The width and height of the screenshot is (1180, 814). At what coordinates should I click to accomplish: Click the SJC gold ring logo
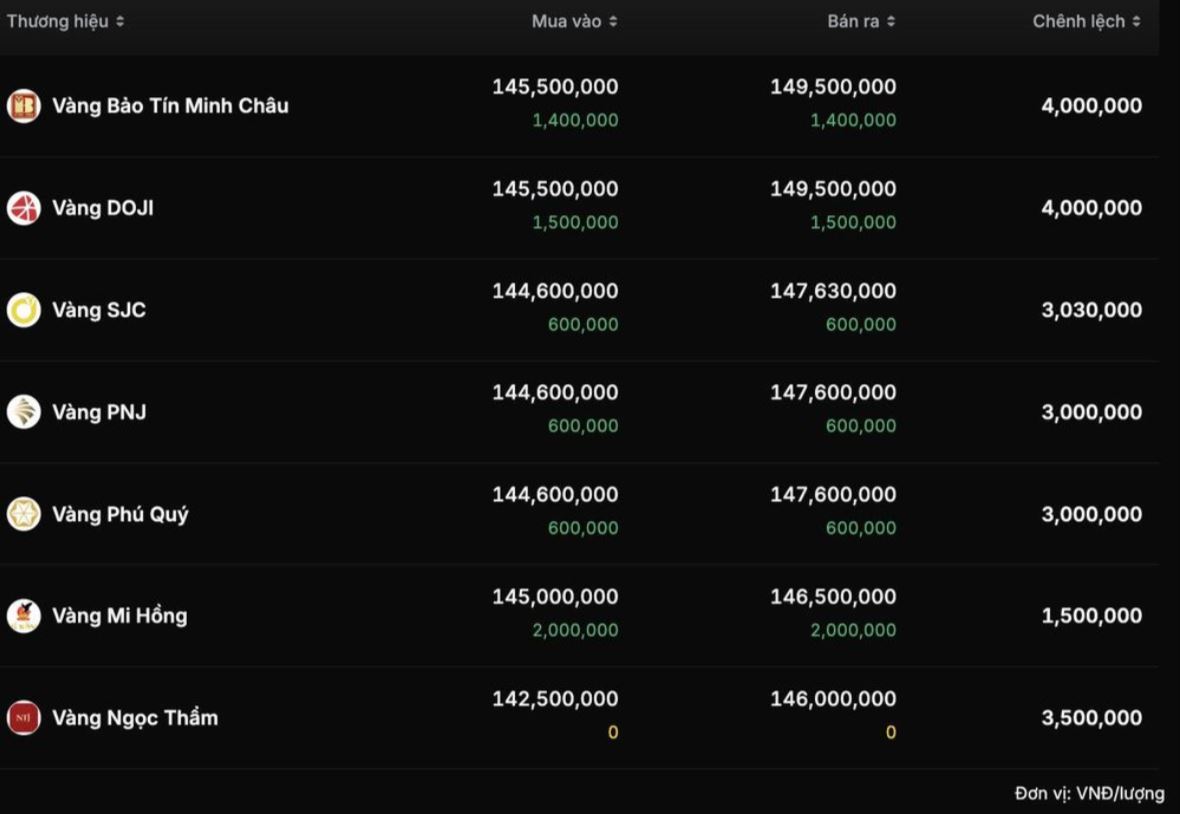pos(23,310)
